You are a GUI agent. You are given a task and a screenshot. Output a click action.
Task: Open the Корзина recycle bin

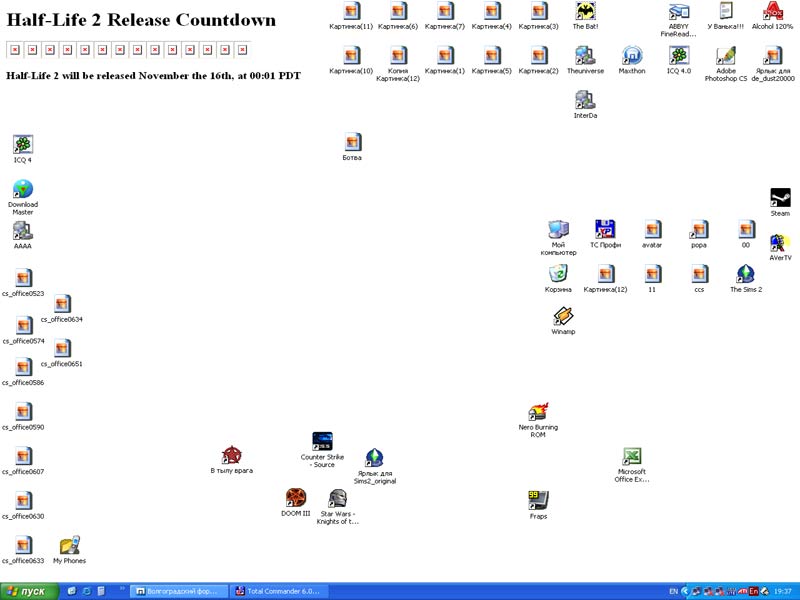[x=558, y=274]
